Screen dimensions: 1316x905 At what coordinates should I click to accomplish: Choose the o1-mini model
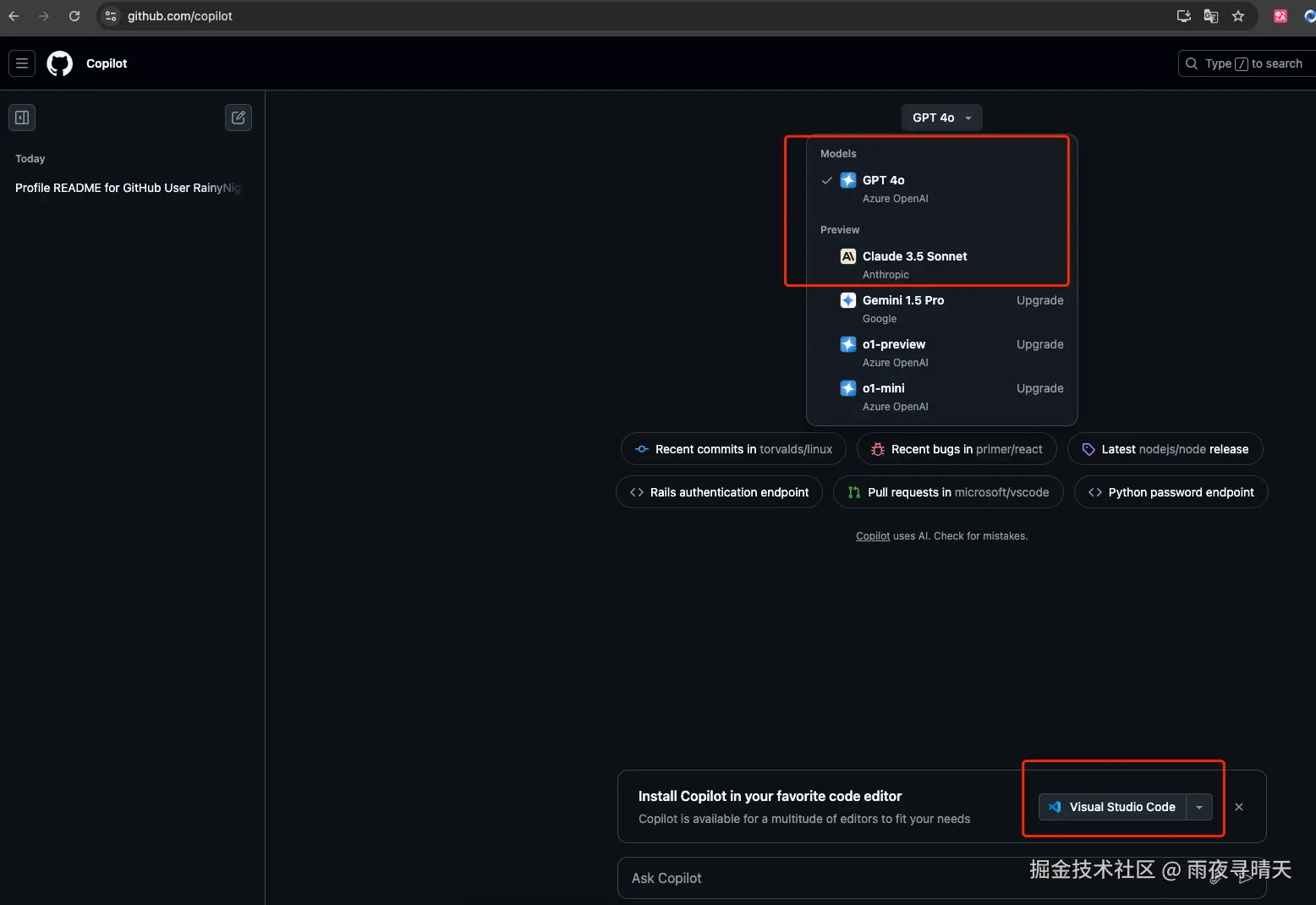click(942, 397)
